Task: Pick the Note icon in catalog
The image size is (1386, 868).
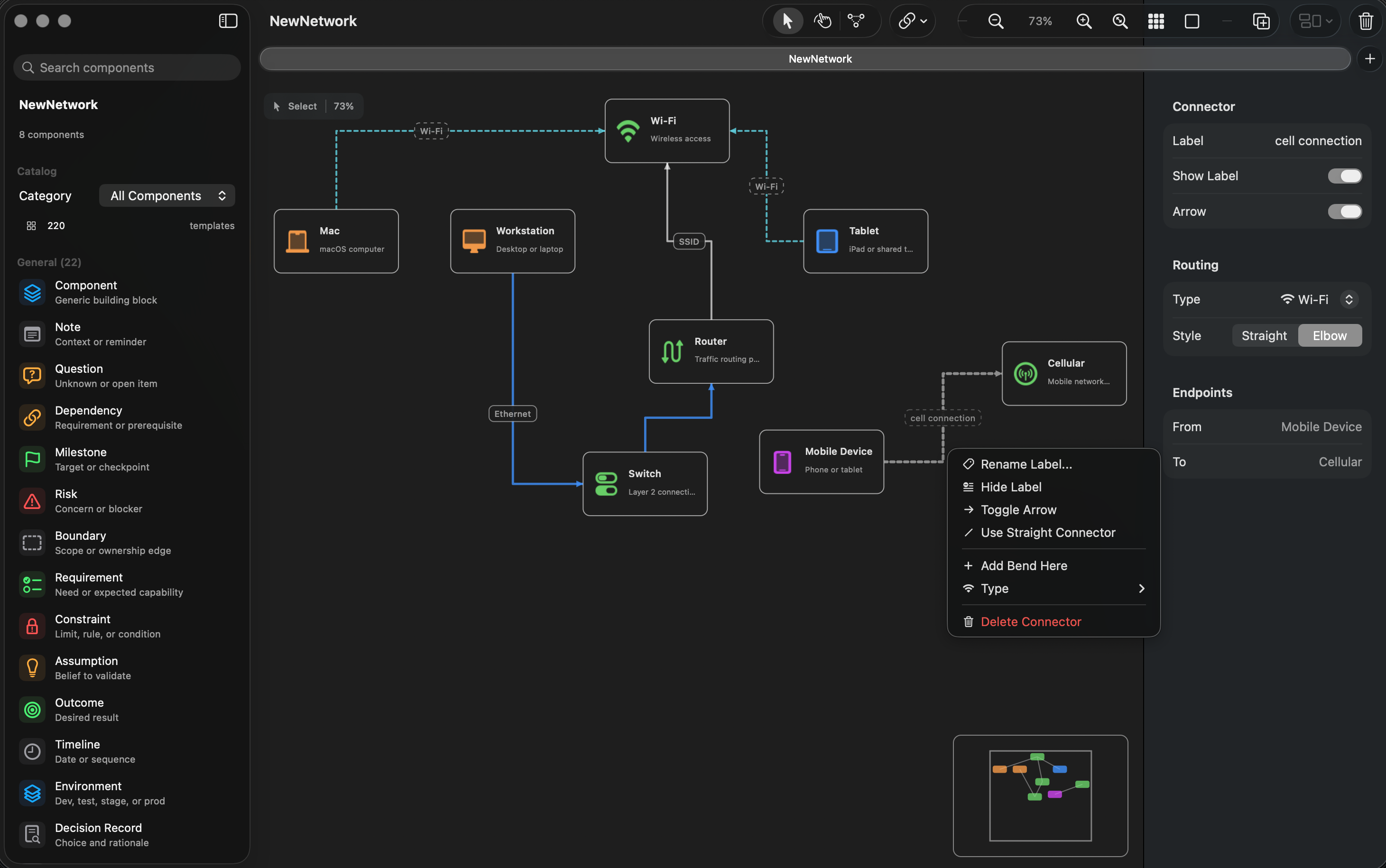Action: 32,334
